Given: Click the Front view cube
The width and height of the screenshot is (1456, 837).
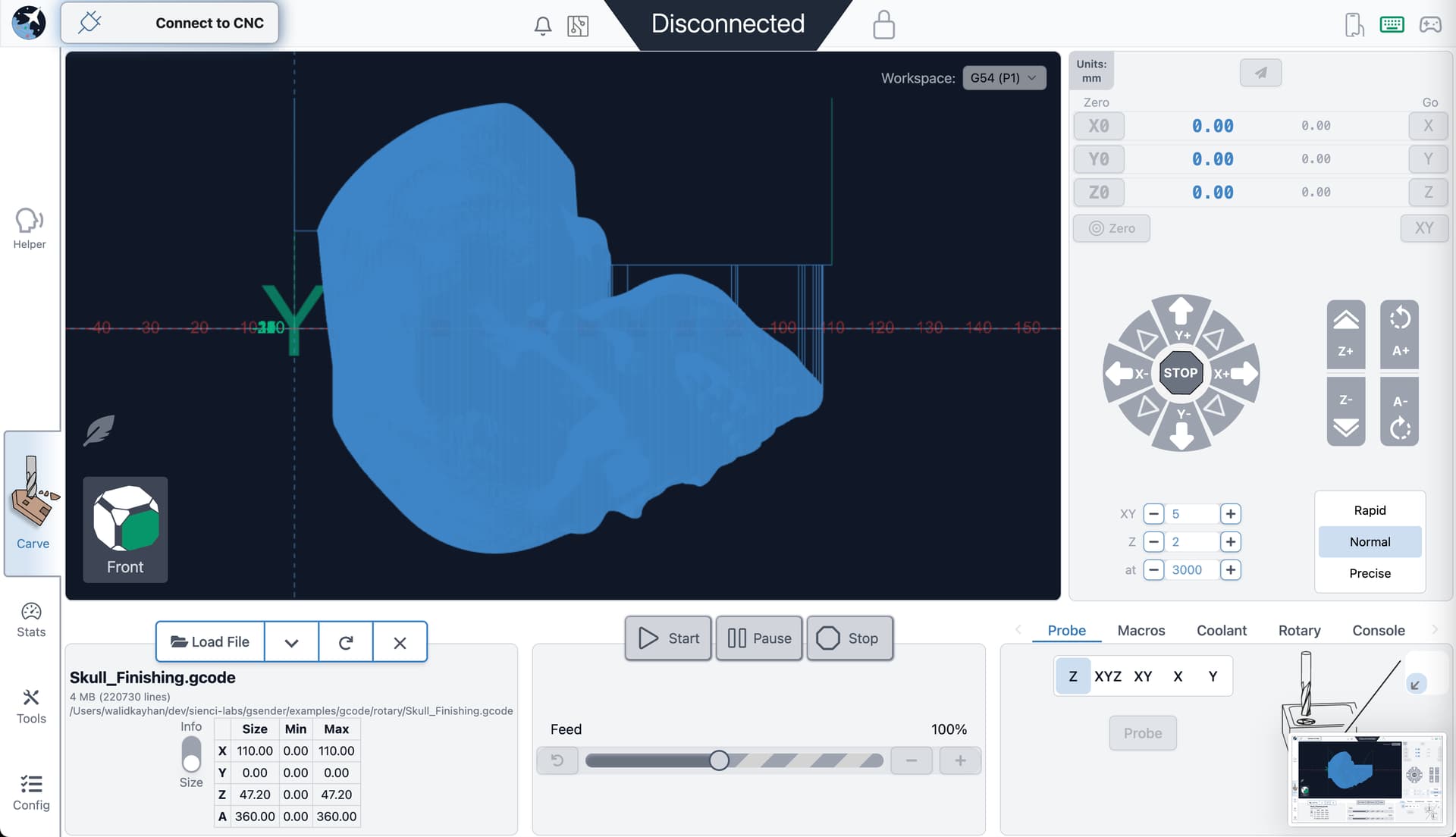Looking at the screenshot, I should (125, 529).
